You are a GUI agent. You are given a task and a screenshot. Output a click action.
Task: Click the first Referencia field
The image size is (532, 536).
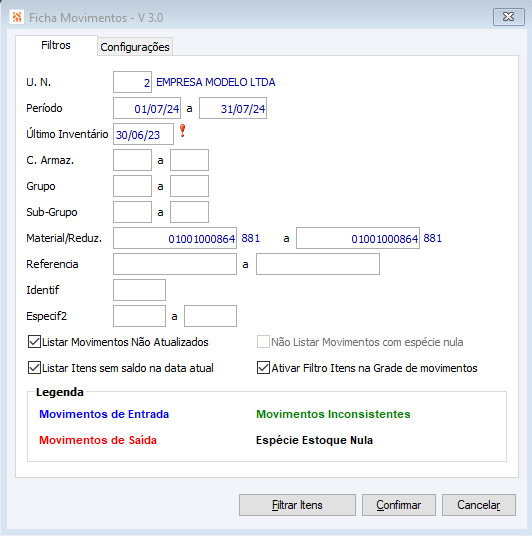[x=175, y=264]
